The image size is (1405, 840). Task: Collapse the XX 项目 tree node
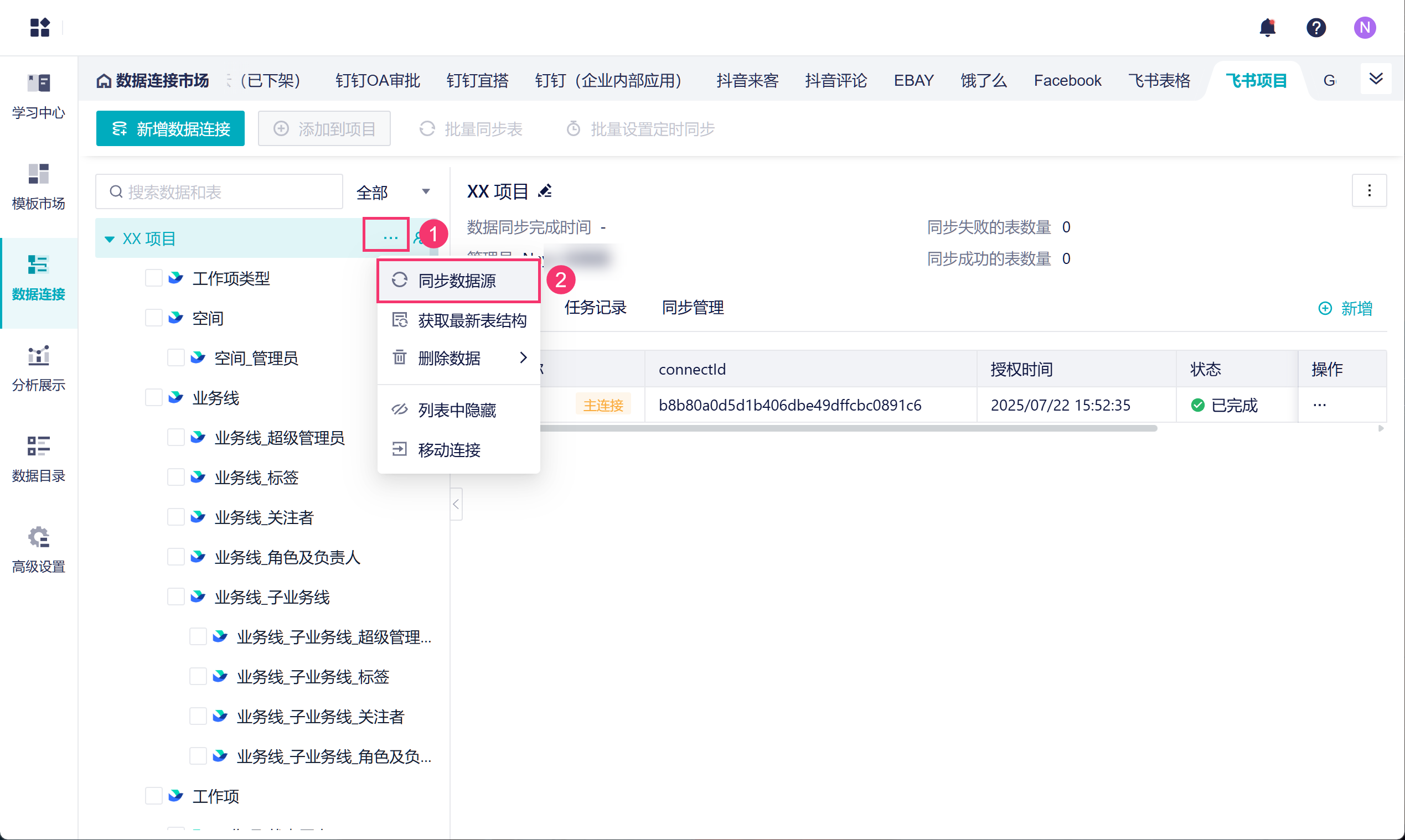click(109, 239)
